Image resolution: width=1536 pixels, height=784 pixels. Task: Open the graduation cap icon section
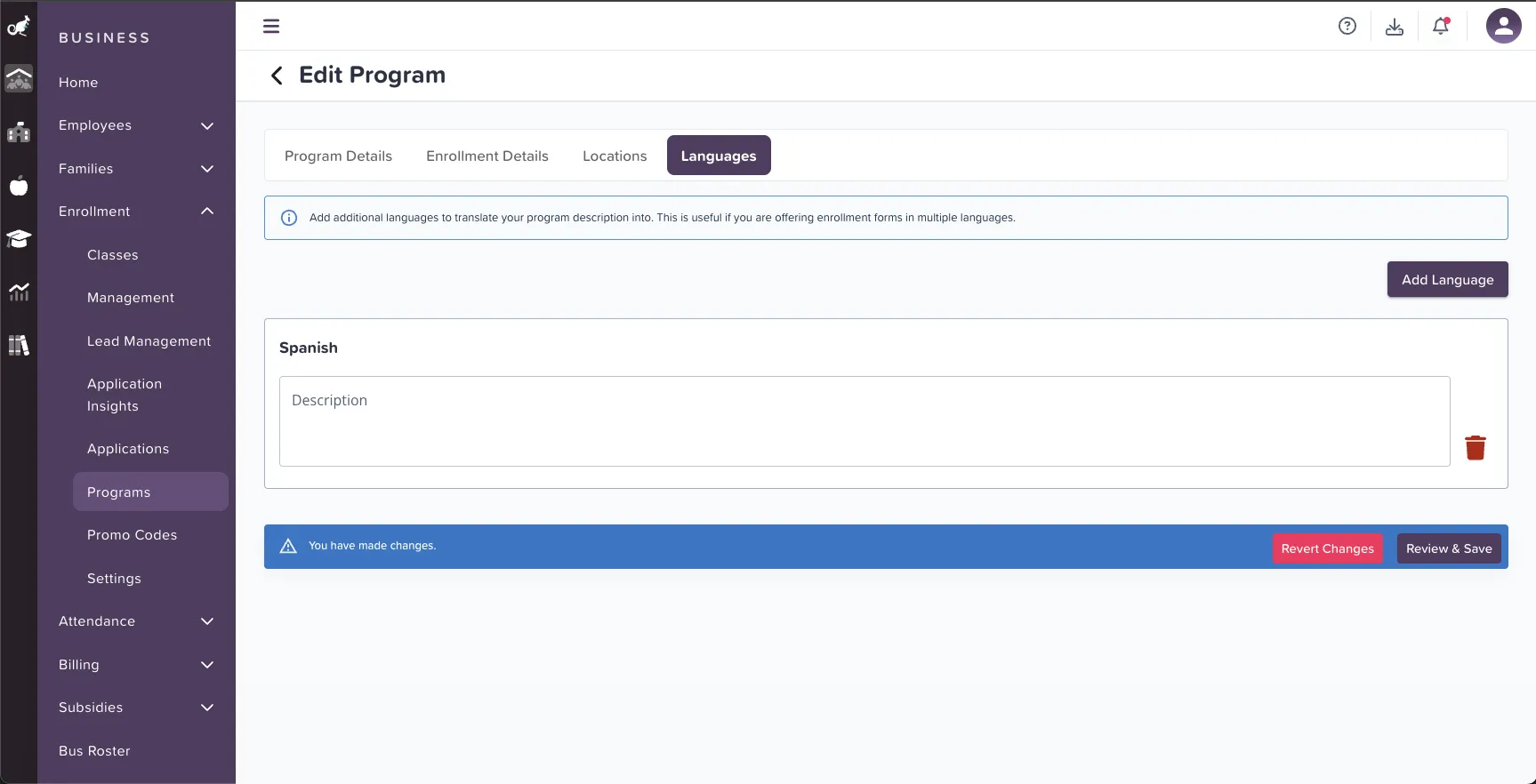[x=19, y=238]
